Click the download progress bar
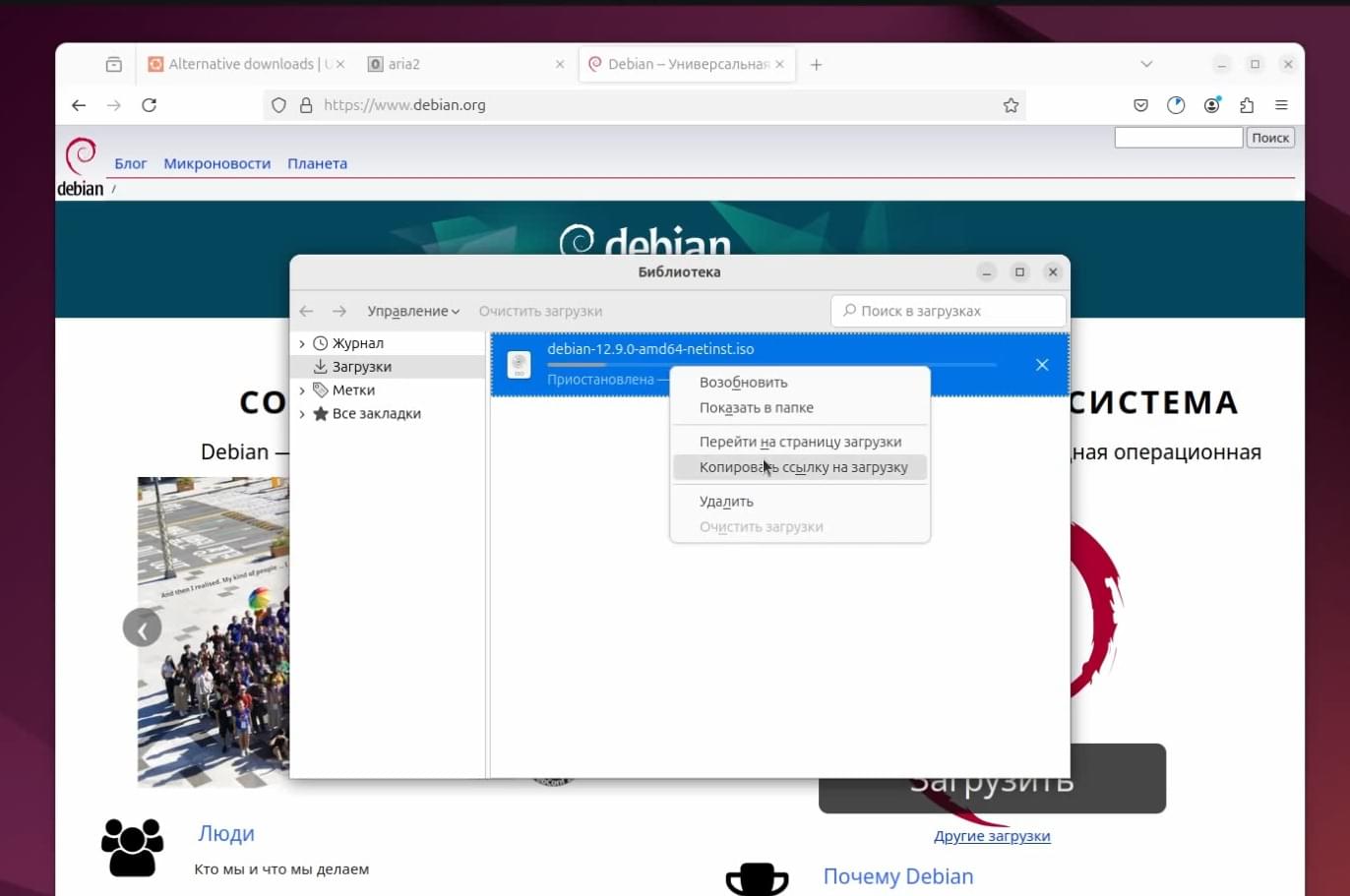Screen dimensions: 1350x896 pos(771,365)
